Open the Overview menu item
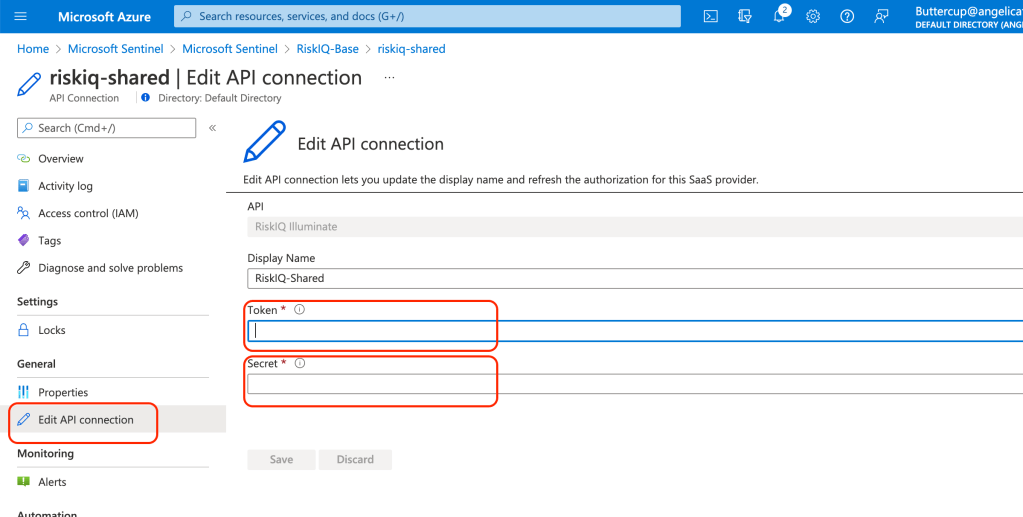This screenshot has height=517, width=1023. pyautogui.click(x=60, y=159)
